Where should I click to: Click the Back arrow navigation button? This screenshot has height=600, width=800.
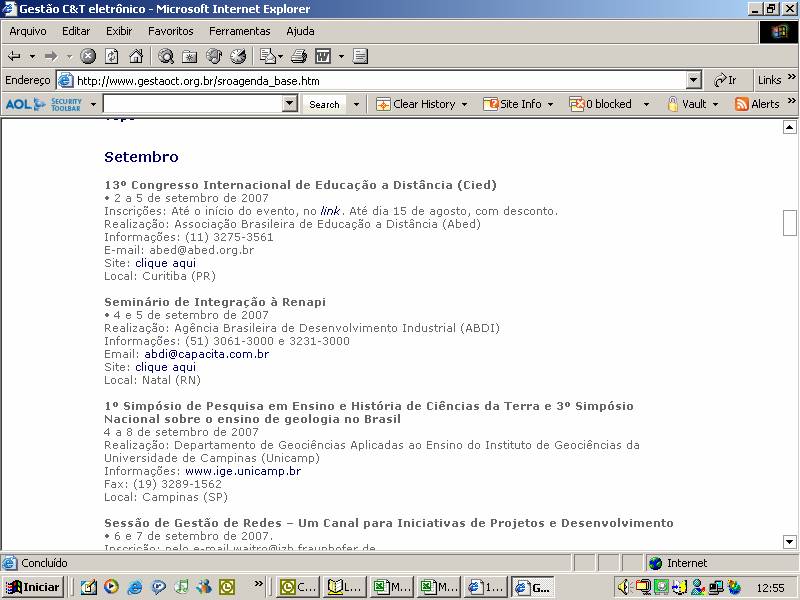point(15,56)
